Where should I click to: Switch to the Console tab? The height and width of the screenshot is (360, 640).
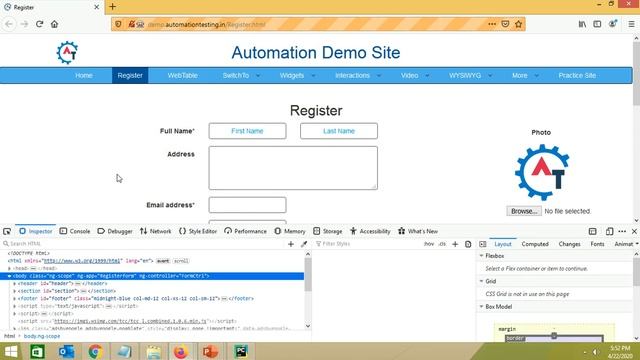coord(75,231)
